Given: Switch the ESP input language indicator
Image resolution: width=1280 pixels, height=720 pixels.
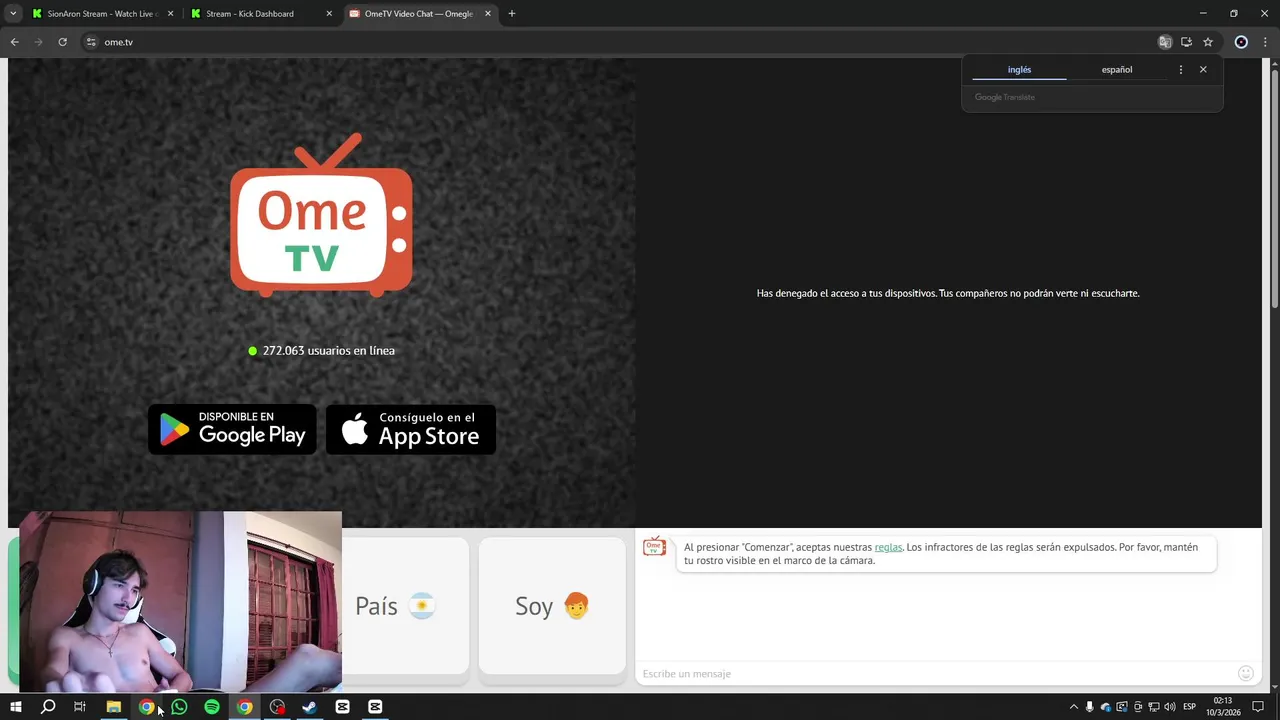Looking at the screenshot, I should tap(1190, 707).
